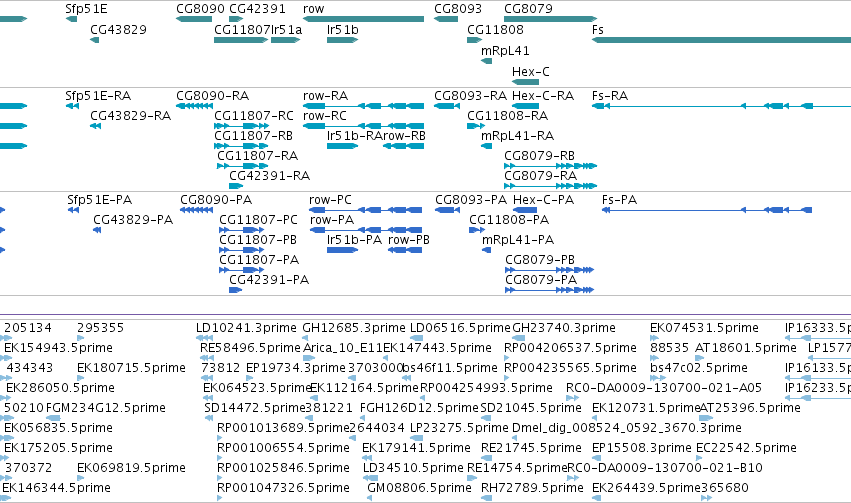Select transcript row-RA
The height and width of the screenshot is (503, 851).
[x=325, y=96]
